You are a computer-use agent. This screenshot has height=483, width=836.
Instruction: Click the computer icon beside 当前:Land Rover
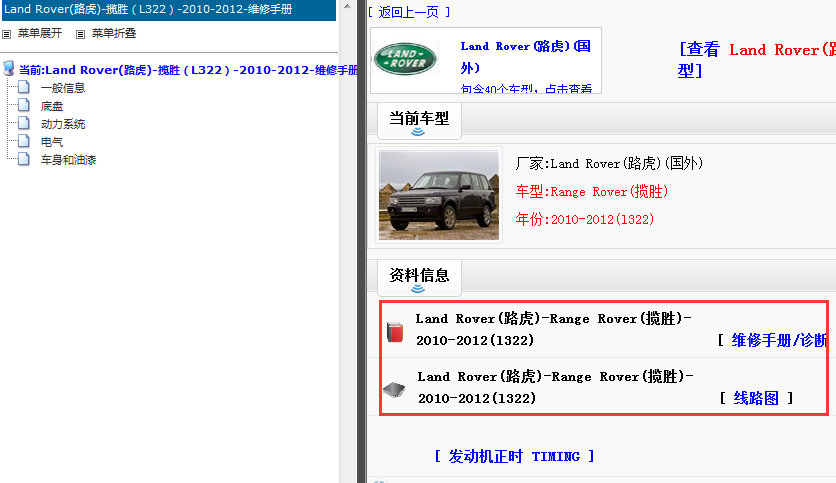coord(9,68)
